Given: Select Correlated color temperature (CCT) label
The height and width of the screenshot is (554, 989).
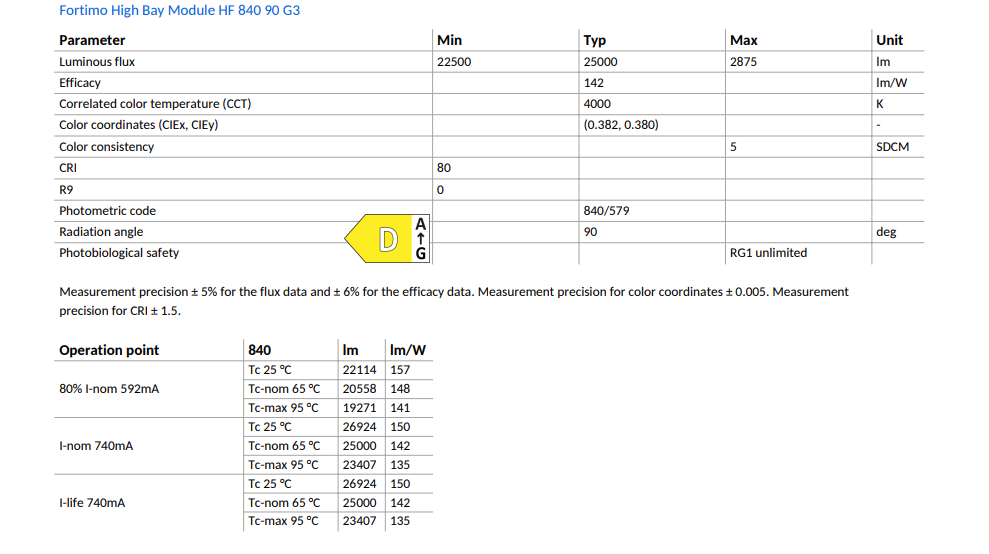Looking at the screenshot, I should coord(155,103).
